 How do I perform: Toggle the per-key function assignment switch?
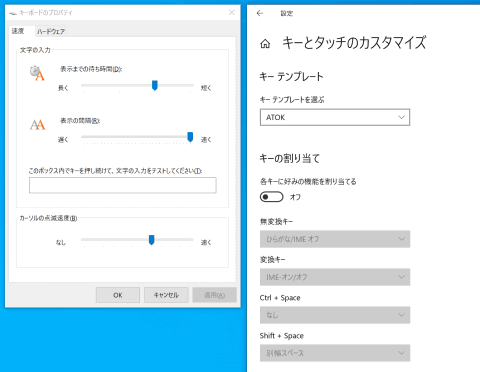(271, 197)
